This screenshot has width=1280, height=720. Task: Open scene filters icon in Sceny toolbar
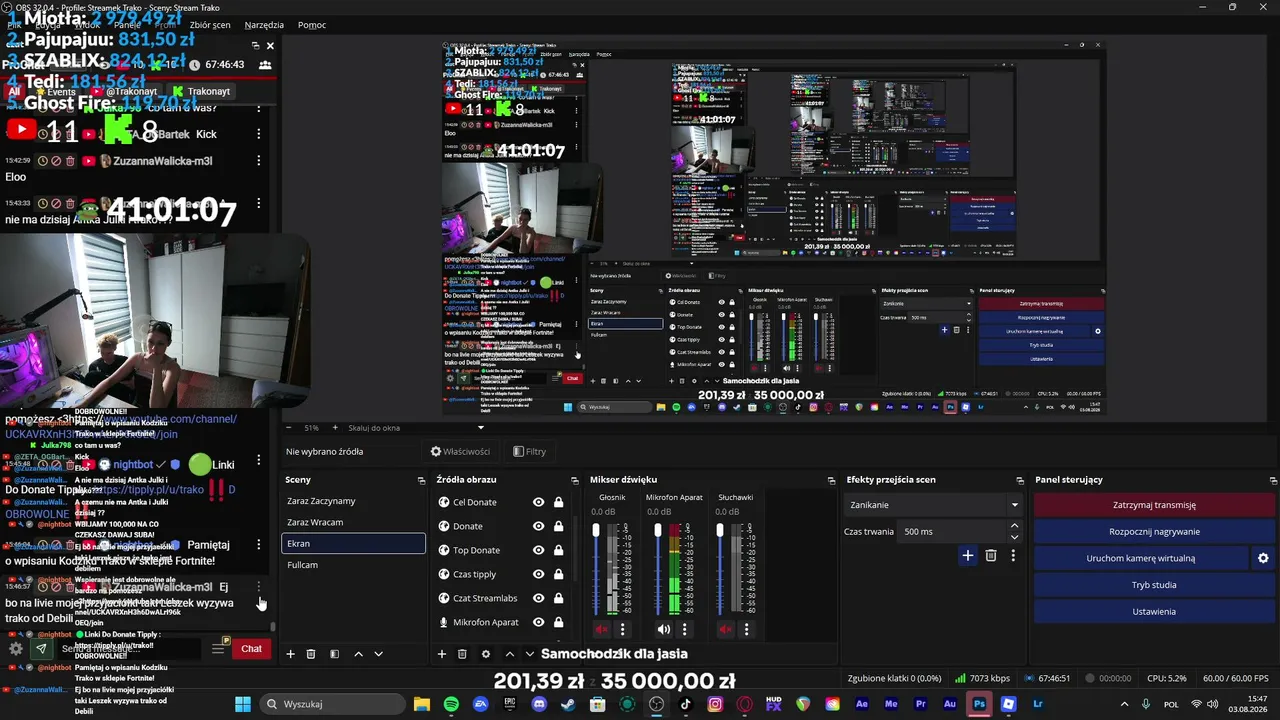coord(334,654)
